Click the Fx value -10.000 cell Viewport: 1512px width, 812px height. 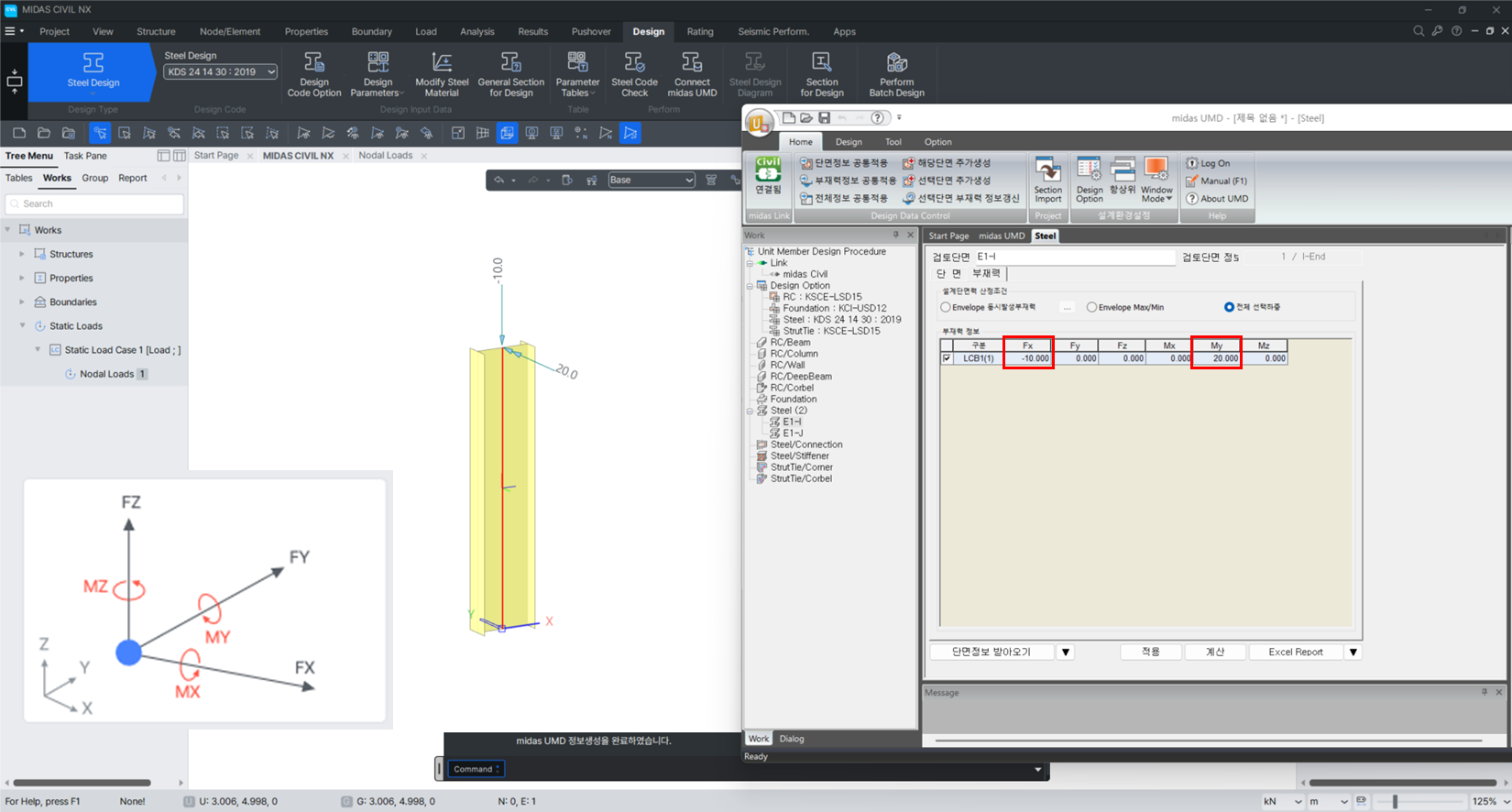(x=1028, y=358)
